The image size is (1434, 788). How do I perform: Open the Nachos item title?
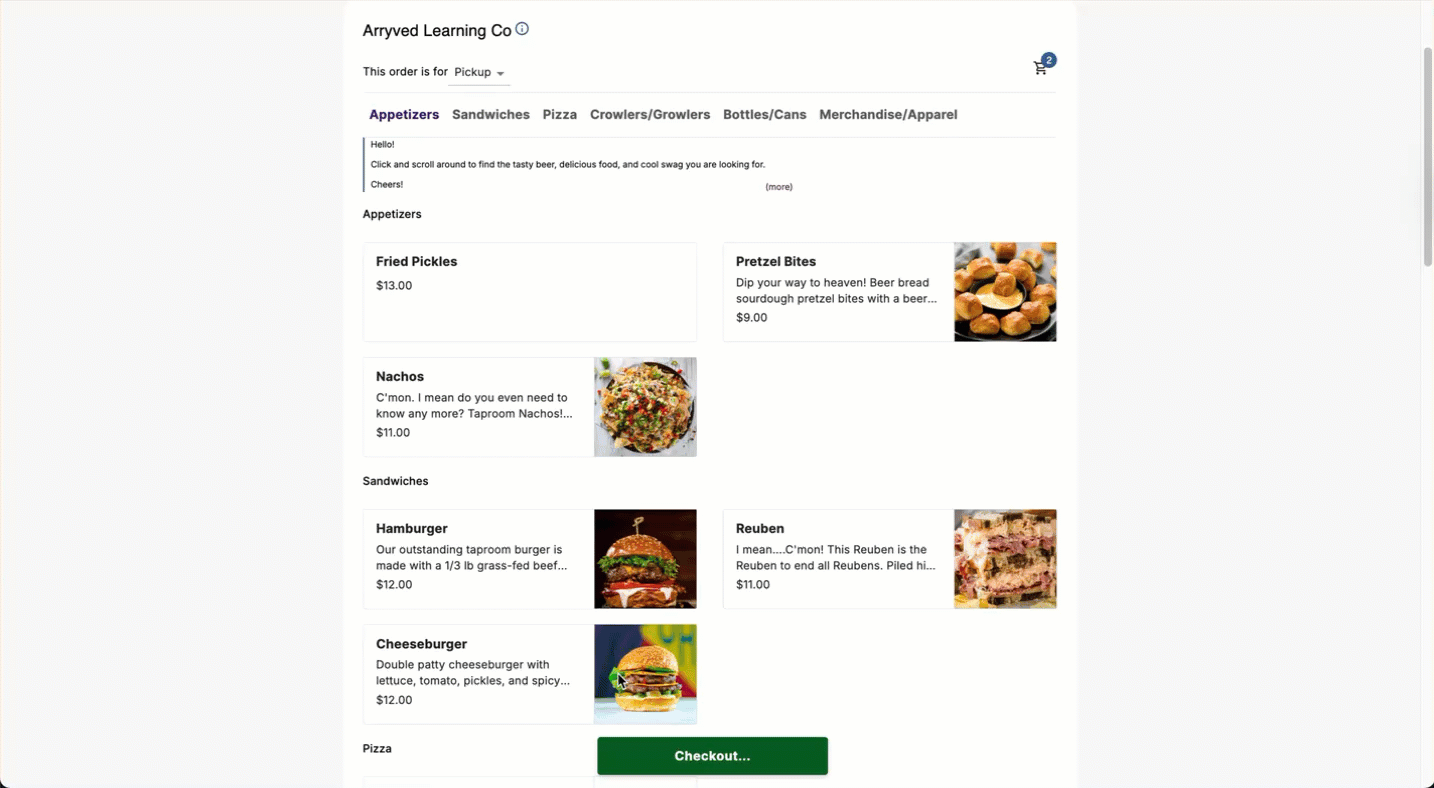[x=400, y=376]
